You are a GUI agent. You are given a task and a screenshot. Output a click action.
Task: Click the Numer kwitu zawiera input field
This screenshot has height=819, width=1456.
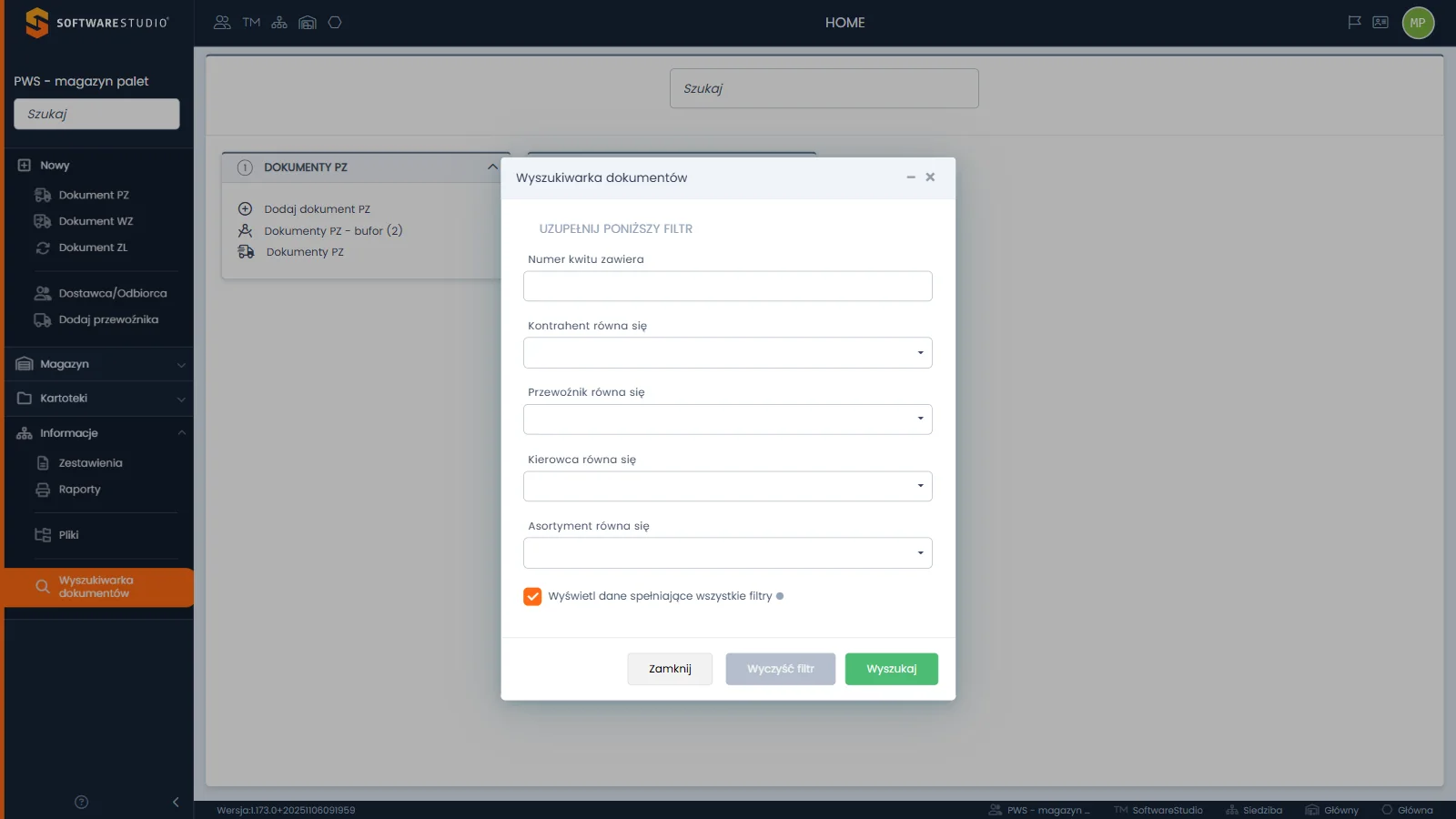coord(728,286)
